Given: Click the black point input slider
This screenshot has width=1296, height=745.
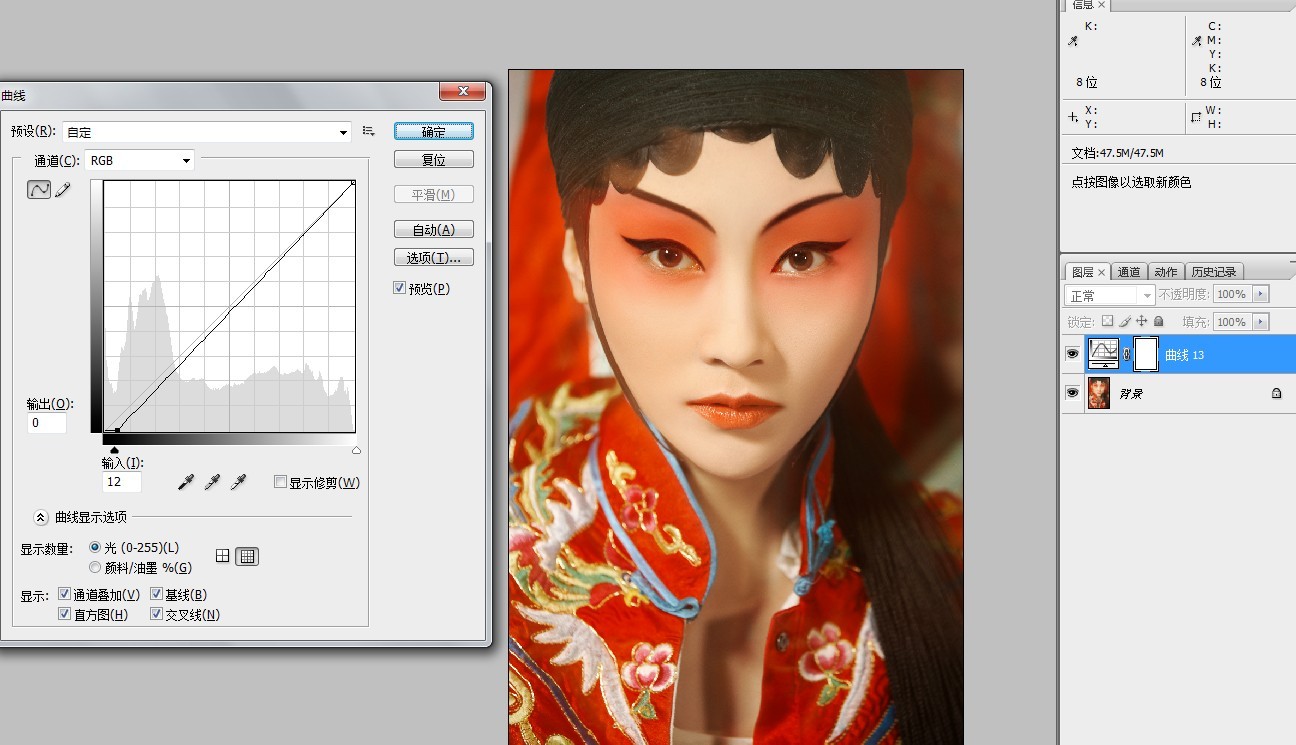Looking at the screenshot, I should pyautogui.click(x=114, y=450).
